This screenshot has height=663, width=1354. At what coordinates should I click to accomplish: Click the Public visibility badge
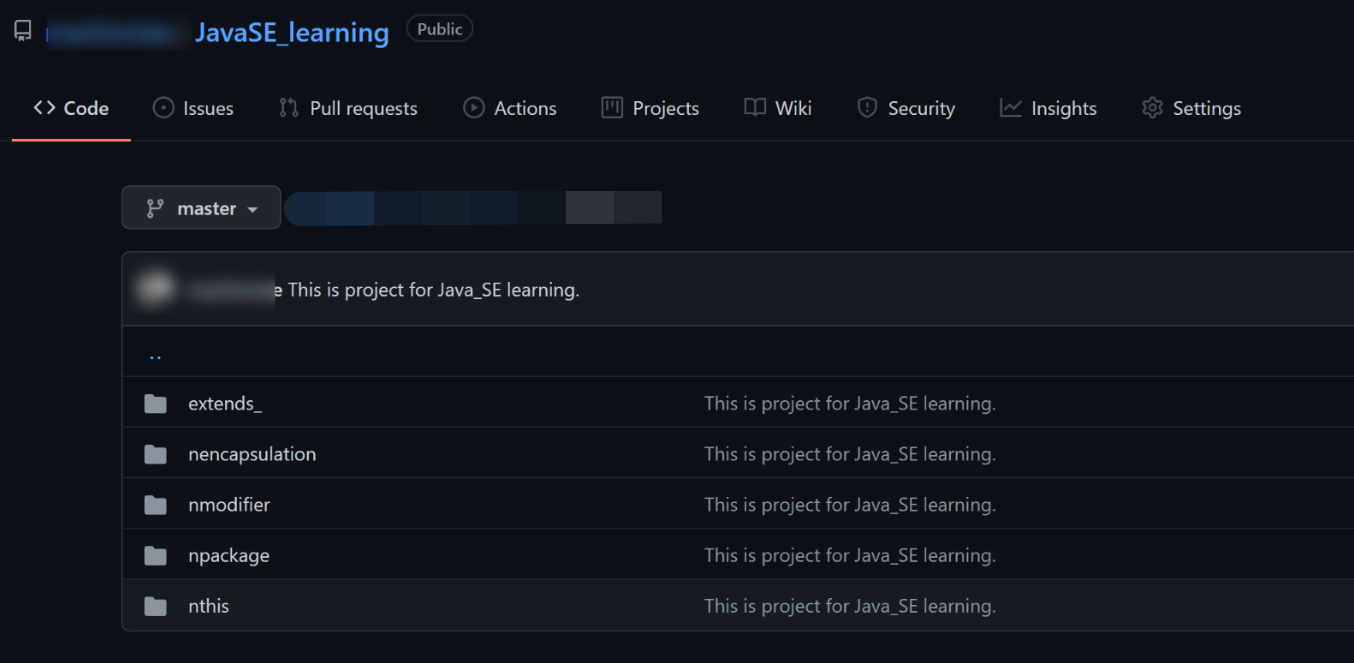pyautogui.click(x=440, y=30)
